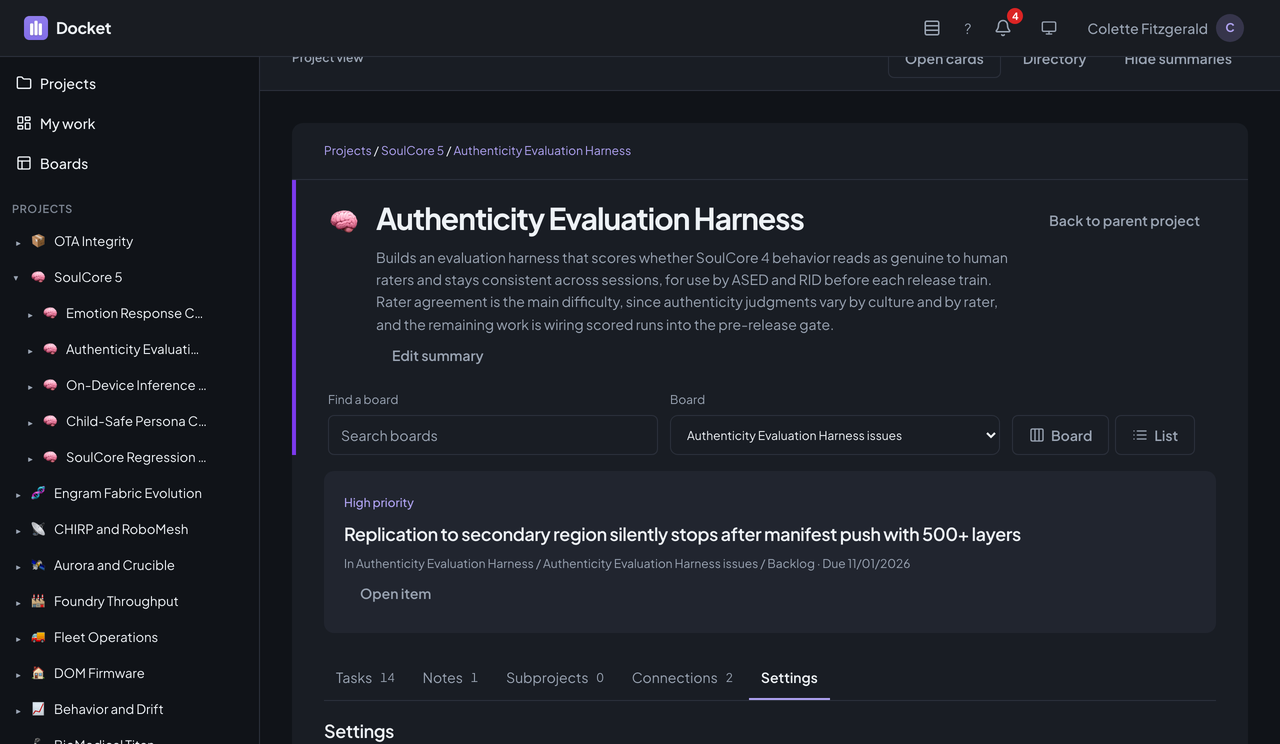The width and height of the screenshot is (1280, 744).
Task: Open the Directory button
Action: click(x=1054, y=60)
